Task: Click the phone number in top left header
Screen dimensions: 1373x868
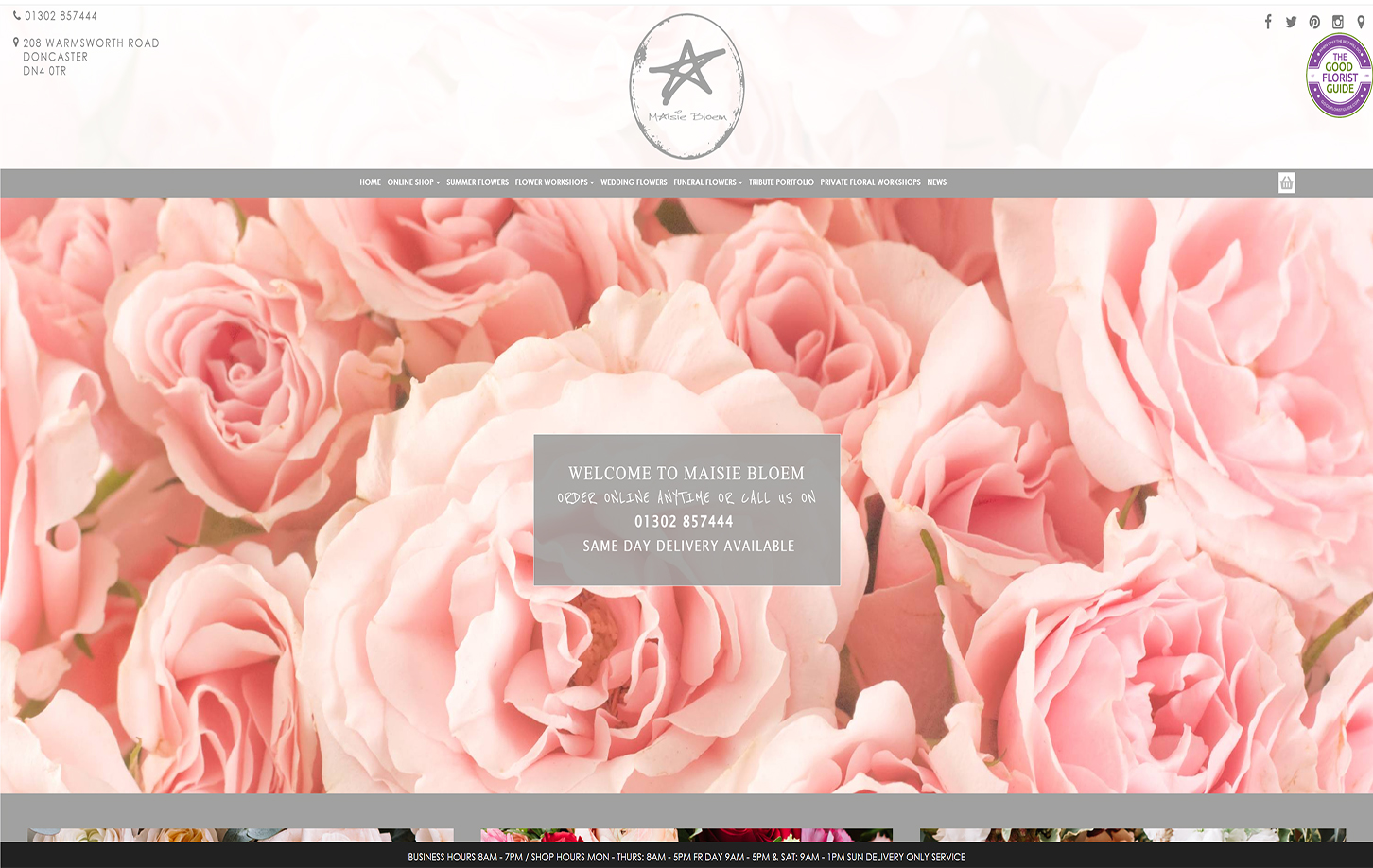Action: point(61,16)
